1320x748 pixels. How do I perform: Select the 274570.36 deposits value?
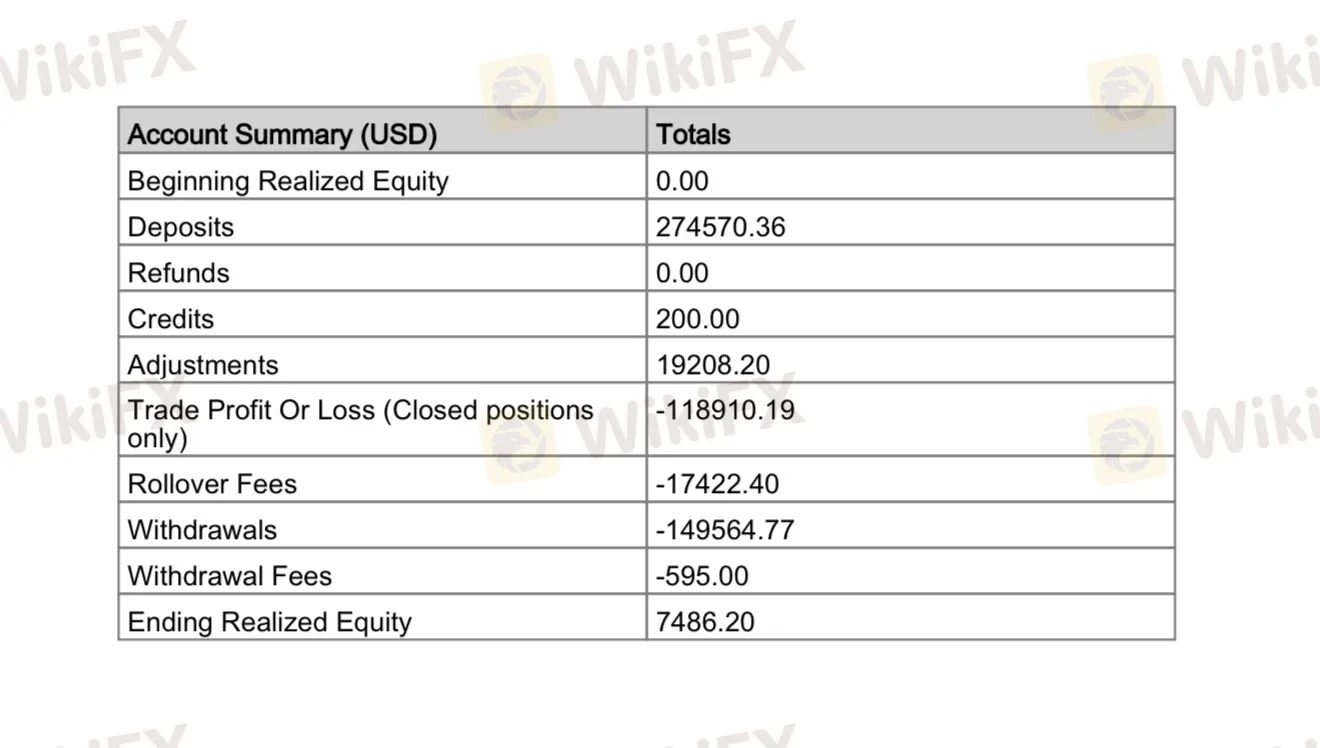pyautogui.click(x=720, y=227)
